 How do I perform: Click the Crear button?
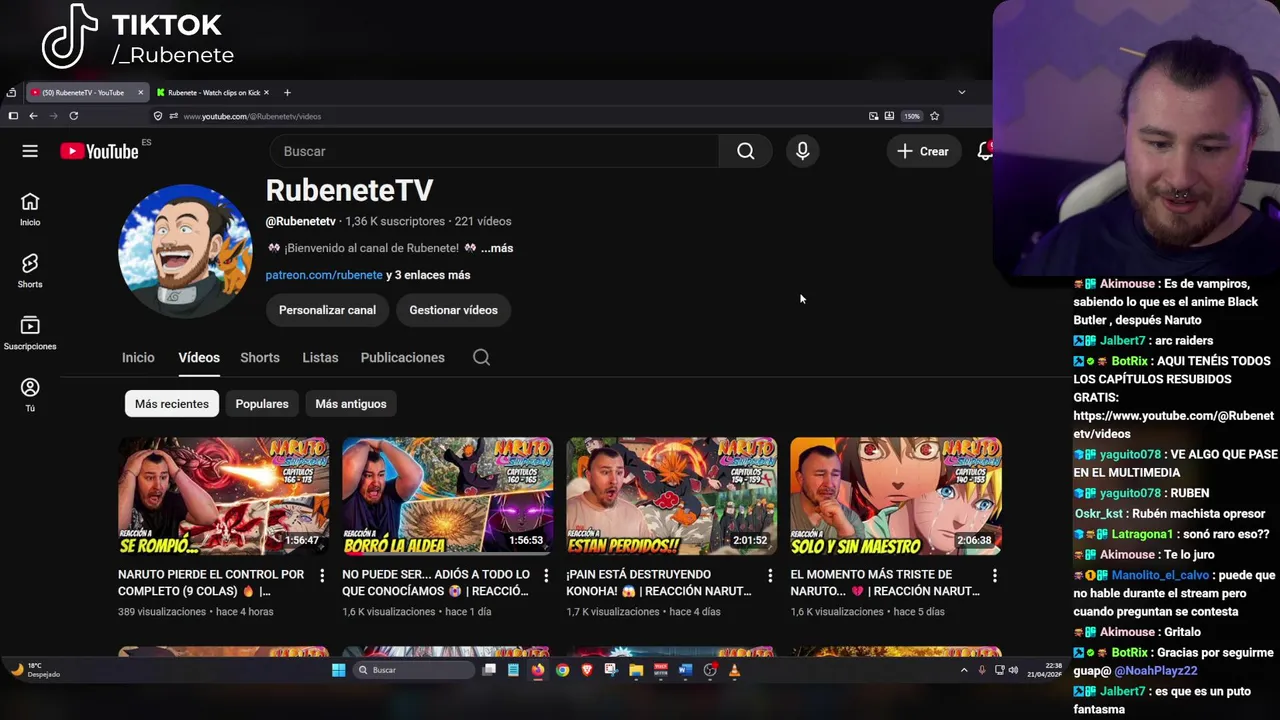[x=923, y=151]
